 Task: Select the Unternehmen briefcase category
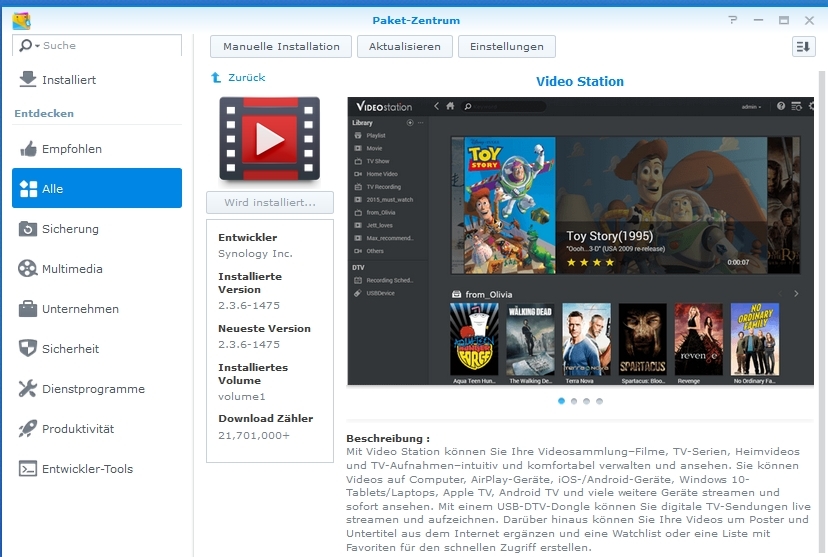27,309
